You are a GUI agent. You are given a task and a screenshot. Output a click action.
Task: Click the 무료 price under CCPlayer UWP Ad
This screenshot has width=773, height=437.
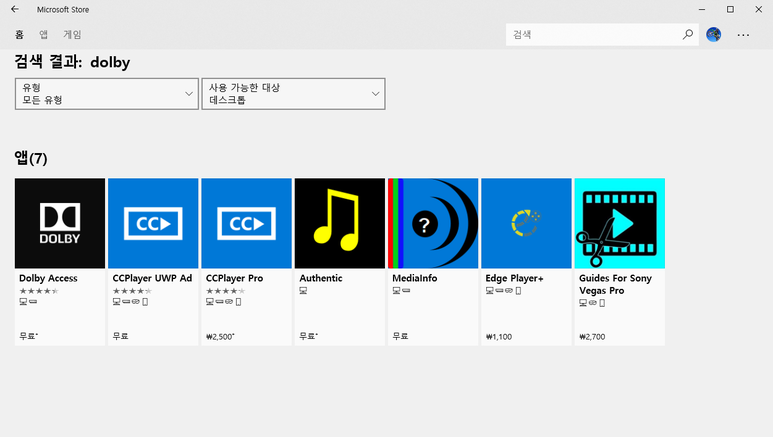(120, 336)
